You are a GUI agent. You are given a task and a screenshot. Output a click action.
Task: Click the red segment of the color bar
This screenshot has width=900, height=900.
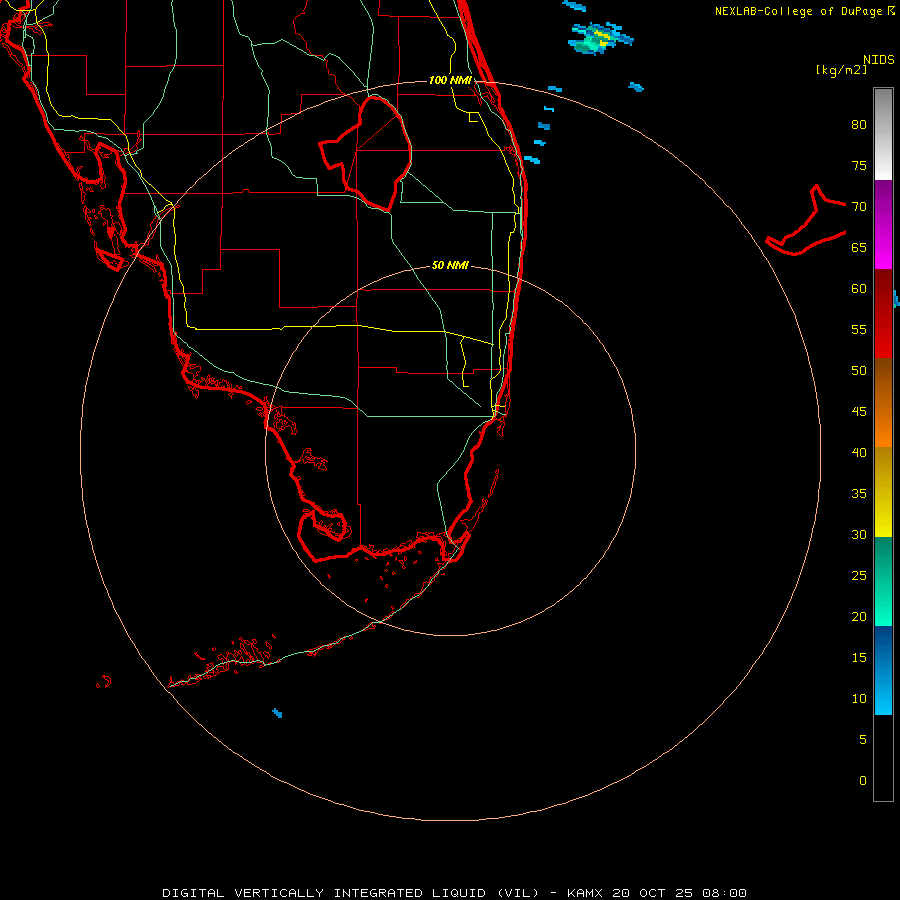883,313
